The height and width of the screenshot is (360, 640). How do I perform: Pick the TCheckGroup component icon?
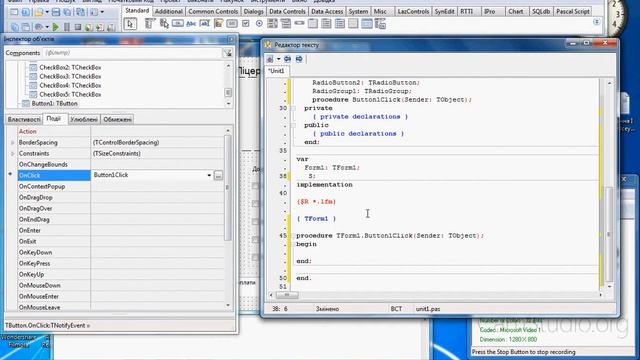(340, 24)
